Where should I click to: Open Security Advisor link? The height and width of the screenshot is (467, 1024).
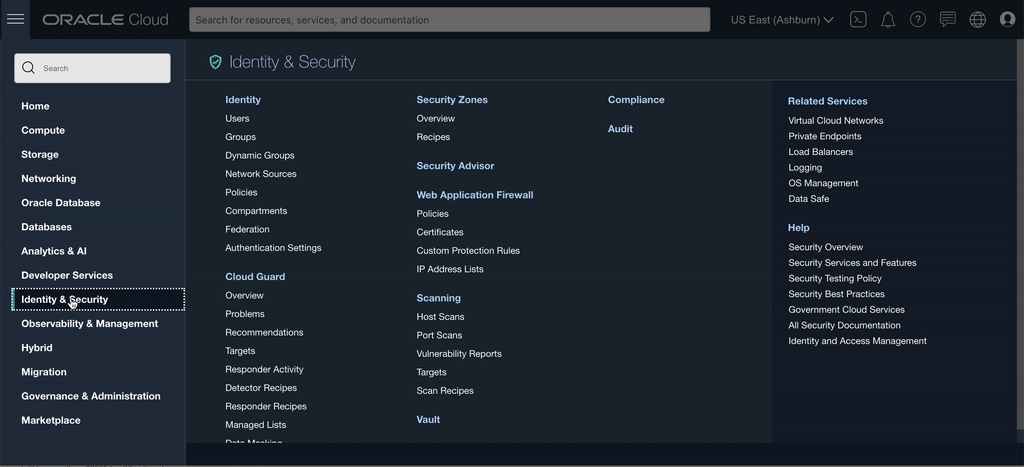(x=455, y=166)
